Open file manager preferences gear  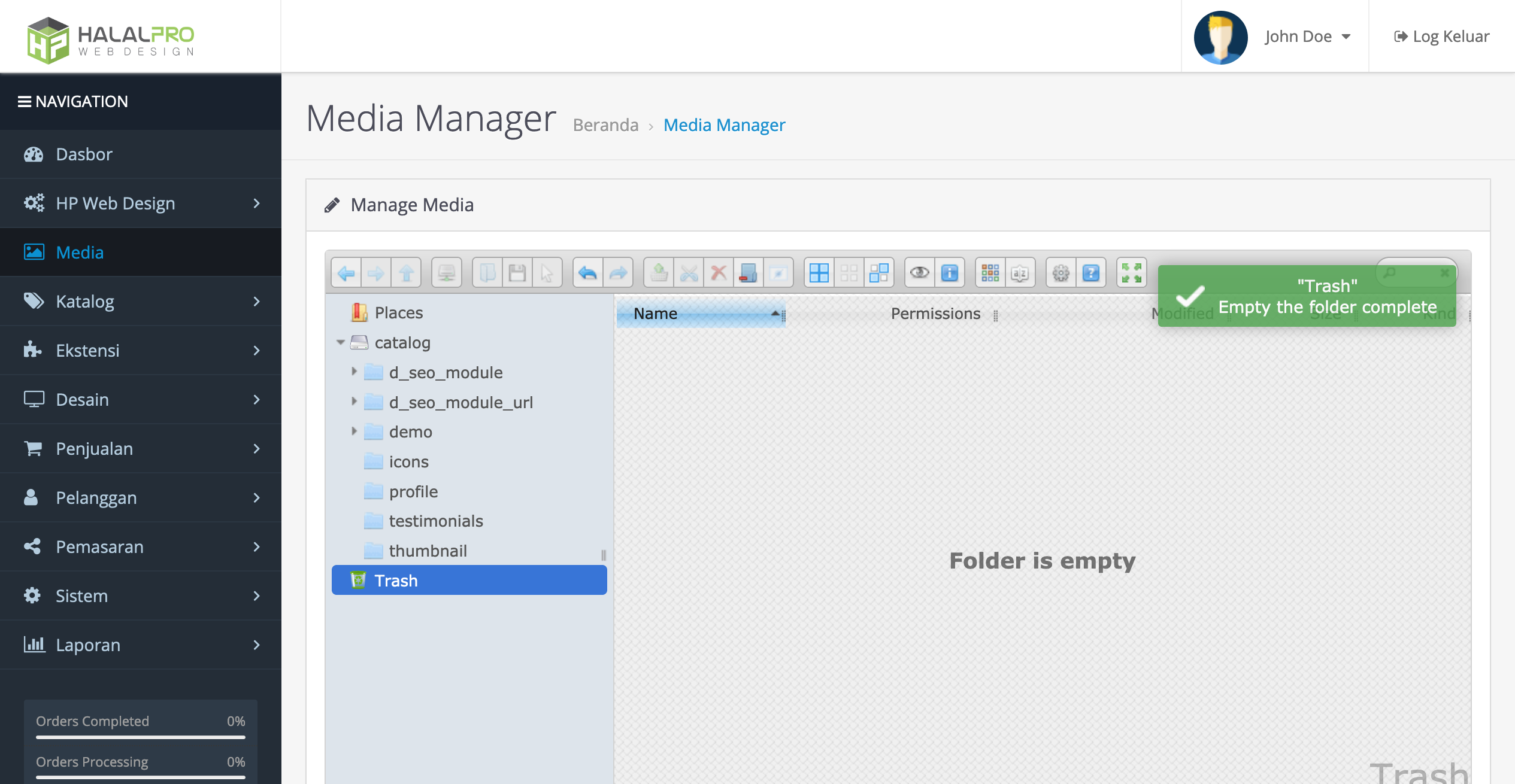point(1061,273)
